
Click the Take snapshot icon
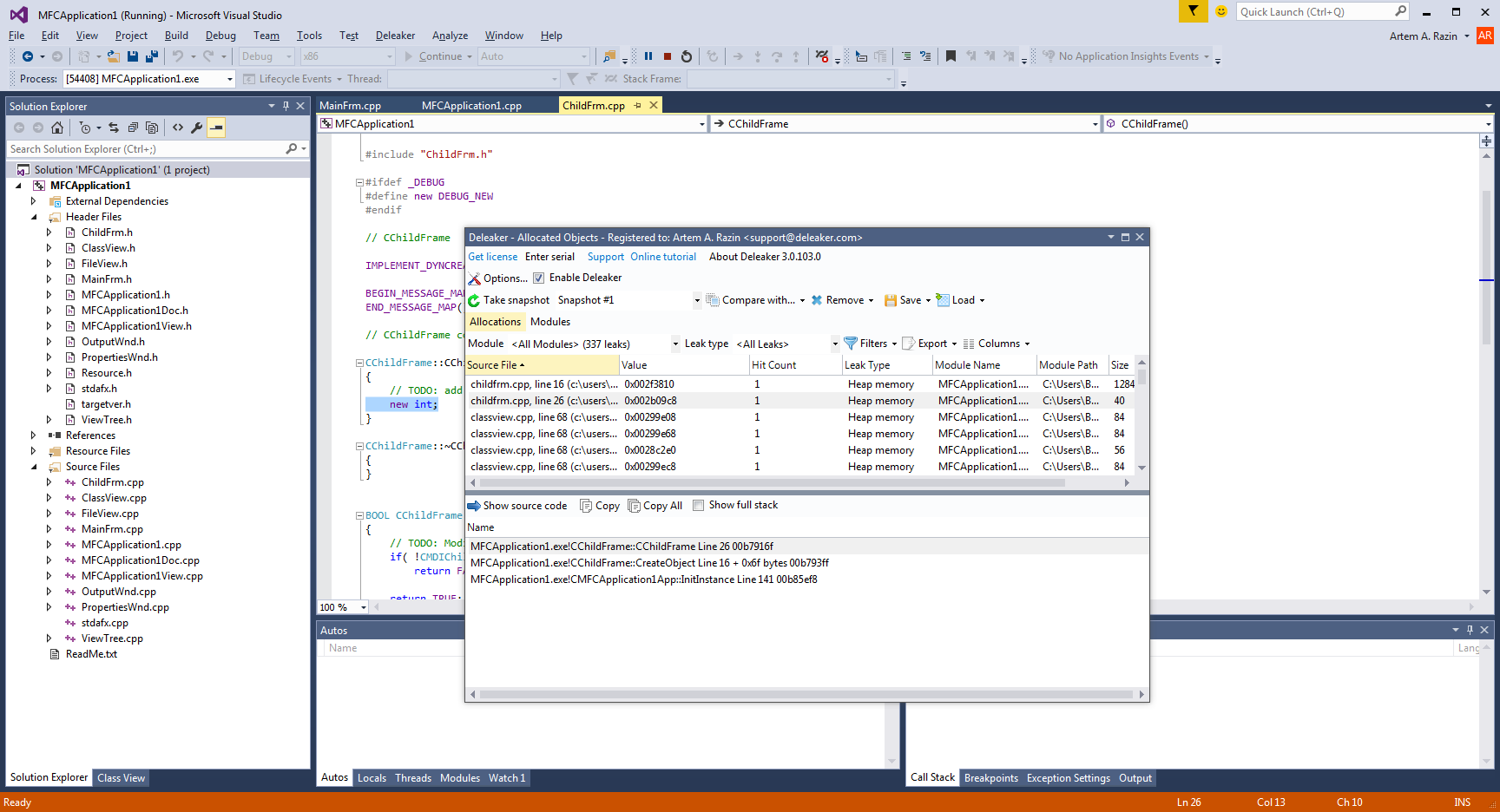click(x=474, y=300)
